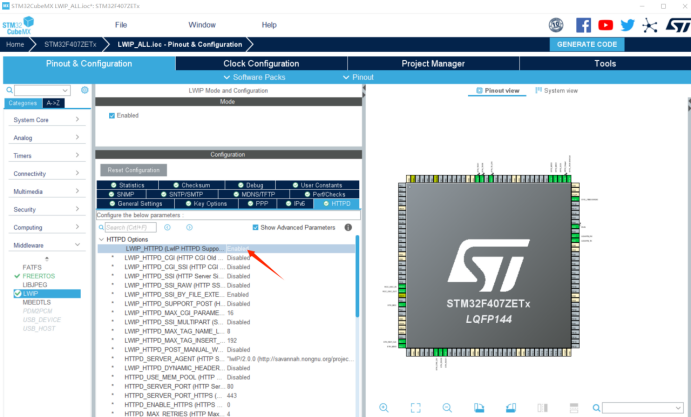Open the peripheral search combo box
Screen dimensions: 691x417
(42, 90)
